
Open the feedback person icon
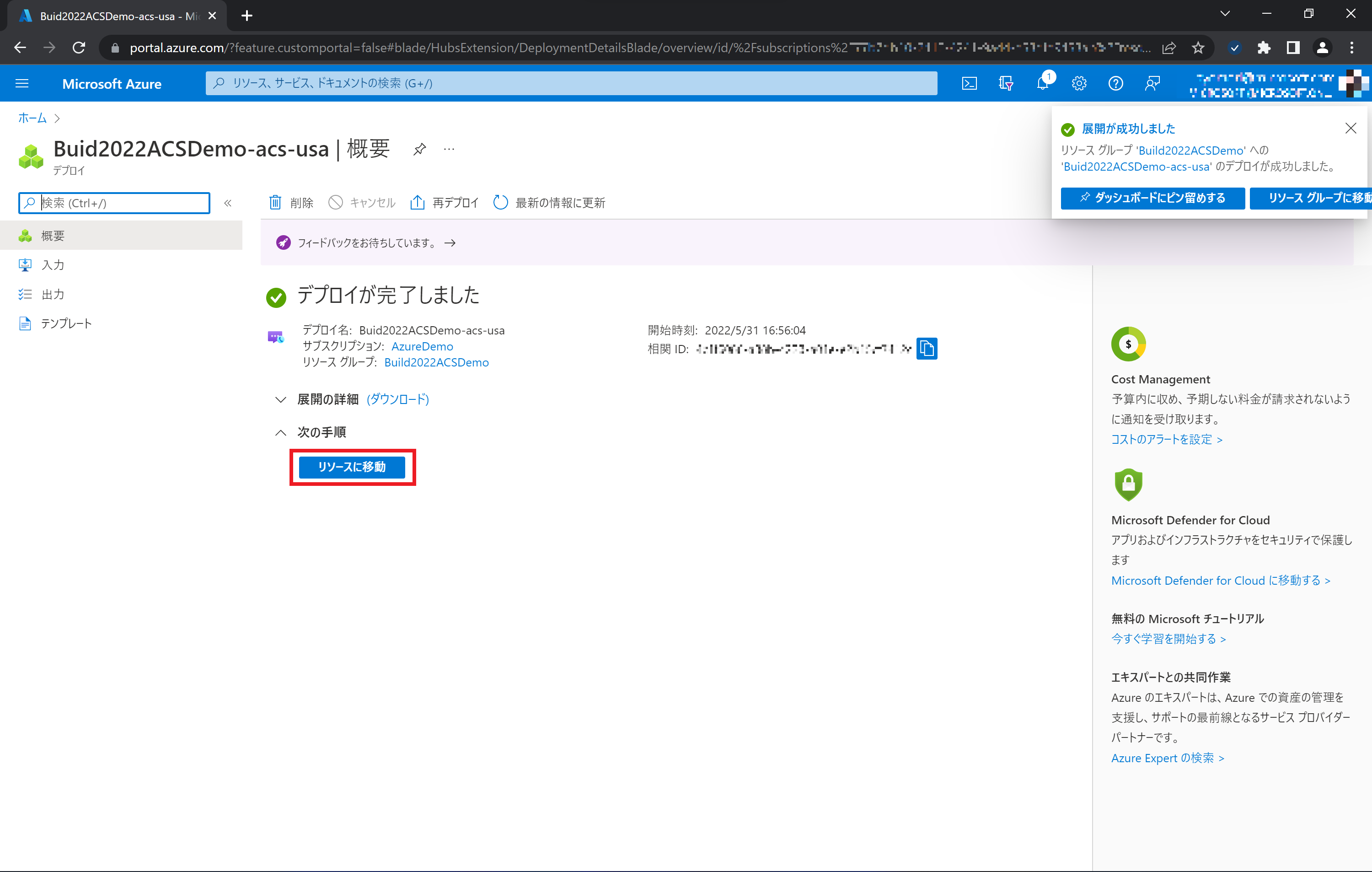[1152, 84]
